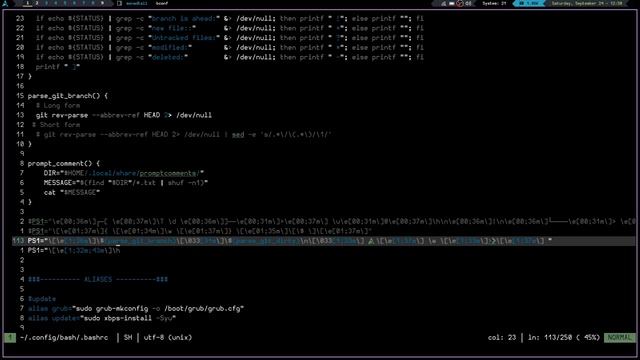Click the red circular tray icon
This screenshot has height=360, width=640.
(x=460, y=3)
